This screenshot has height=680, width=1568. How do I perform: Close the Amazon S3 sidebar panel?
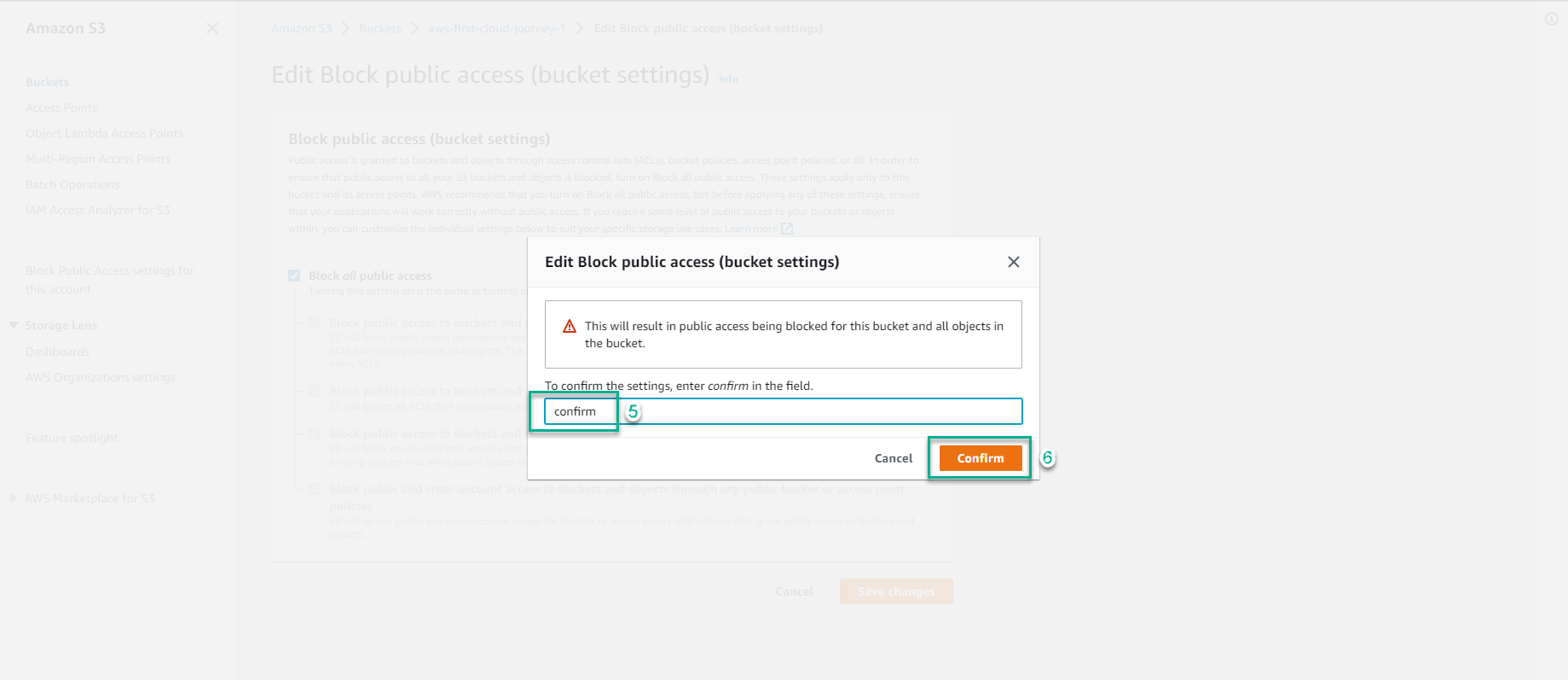pos(212,28)
